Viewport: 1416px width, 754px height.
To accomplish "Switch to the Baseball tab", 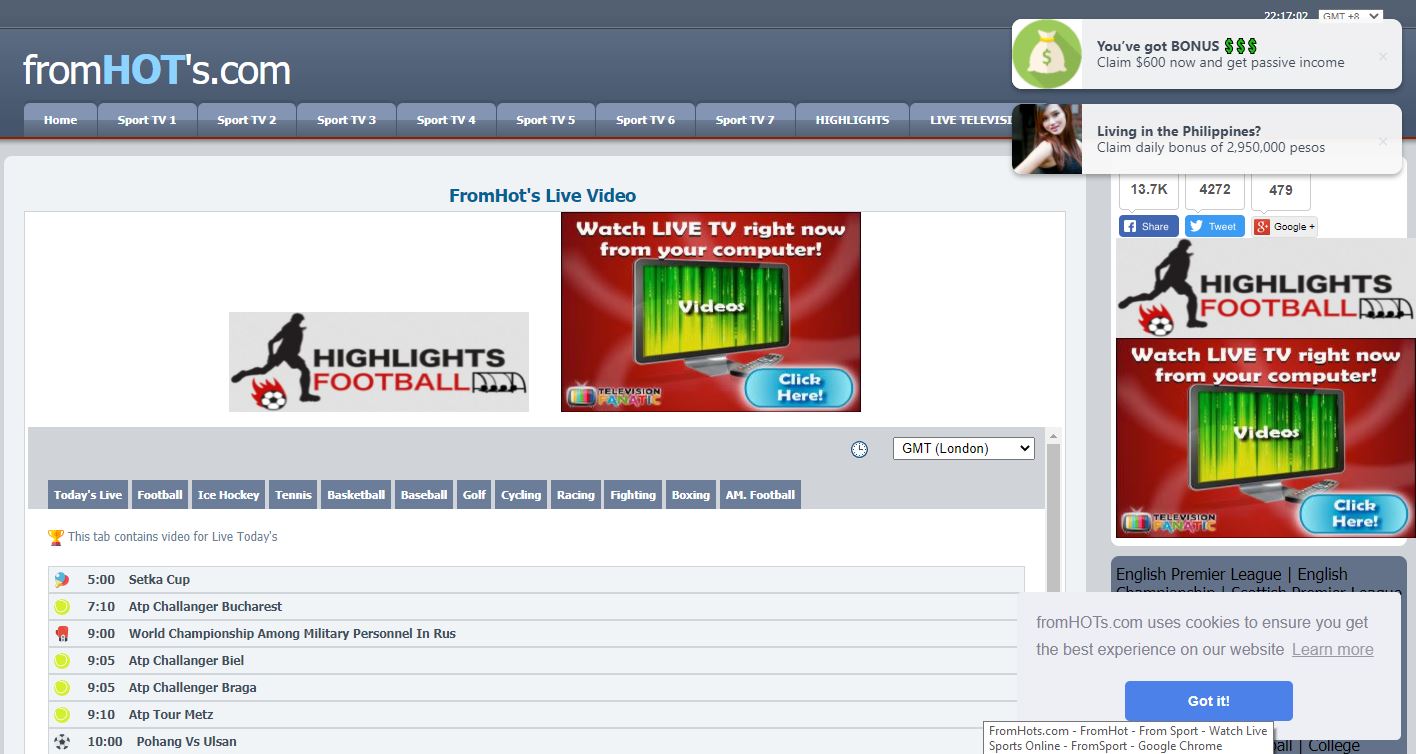I will coord(424,495).
